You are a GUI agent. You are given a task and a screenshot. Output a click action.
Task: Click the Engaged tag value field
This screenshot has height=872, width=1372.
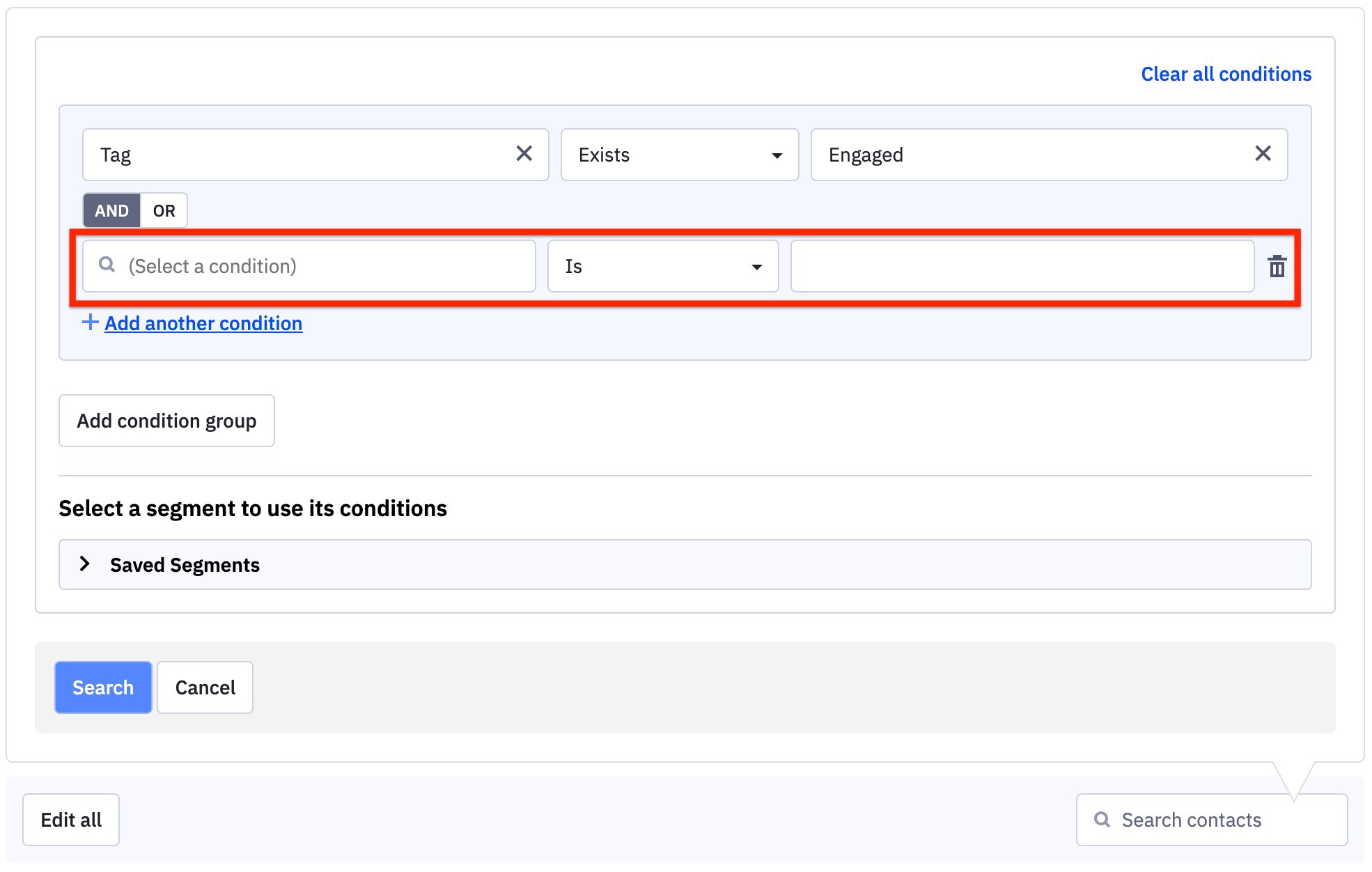(1049, 155)
